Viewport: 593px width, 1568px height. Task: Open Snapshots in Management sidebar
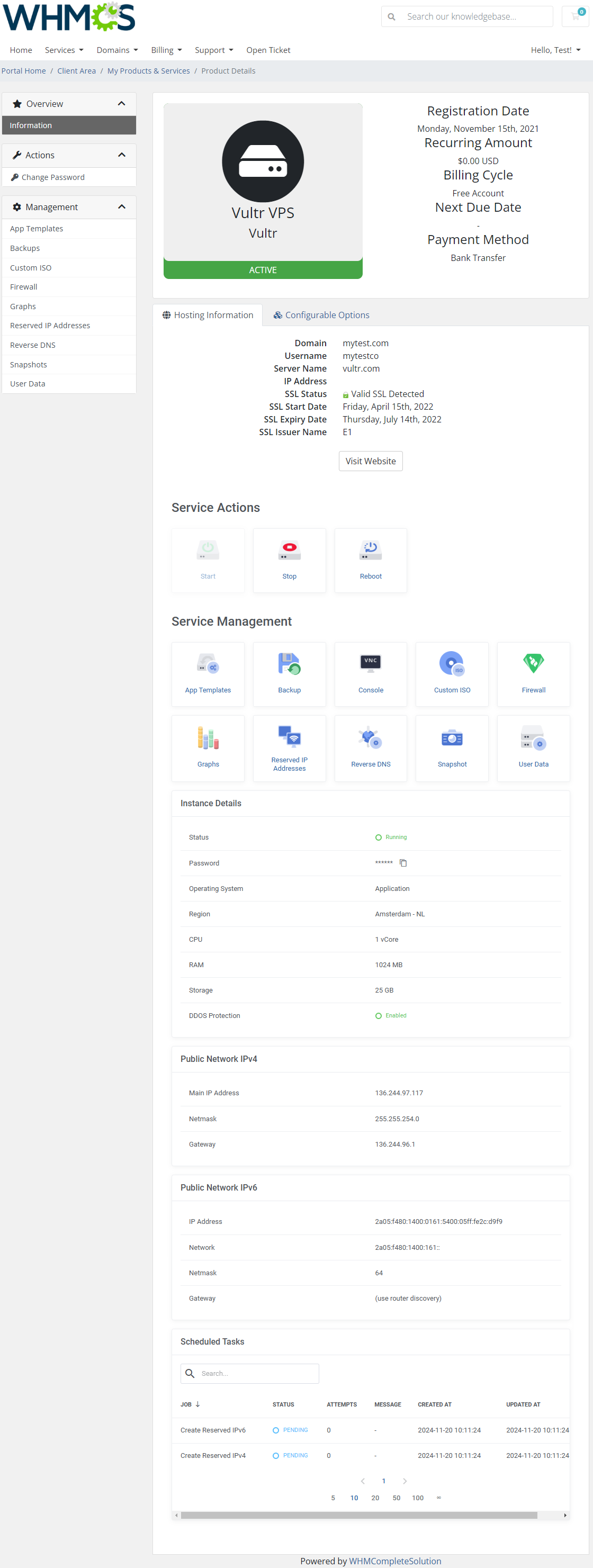click(69, 364)
